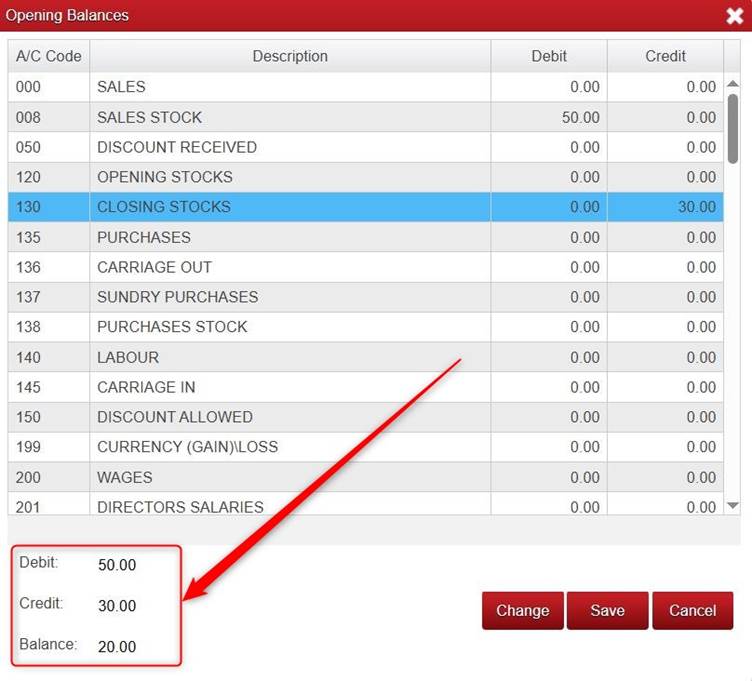The image size is (752, 681).
Task: Click the credit cell of WAGES
Action: pos(665,477)
